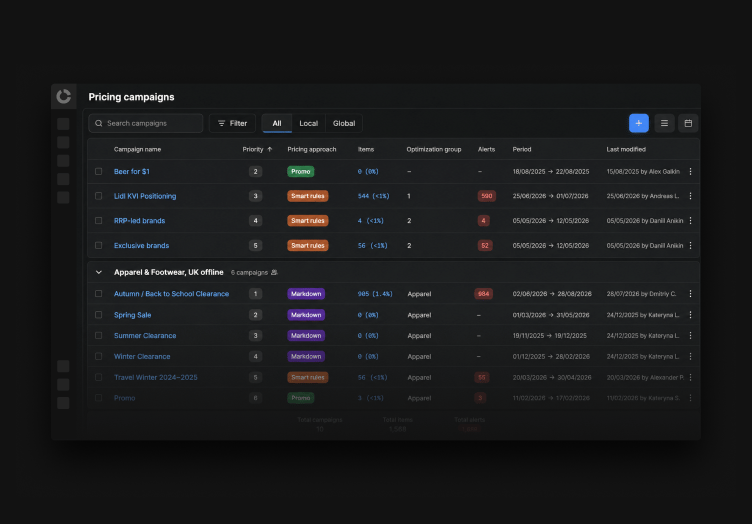Image resolution: width=752 pixels, height=524 pixels.
Task: Click the search magnifier icon
Action: coord(99,123)
